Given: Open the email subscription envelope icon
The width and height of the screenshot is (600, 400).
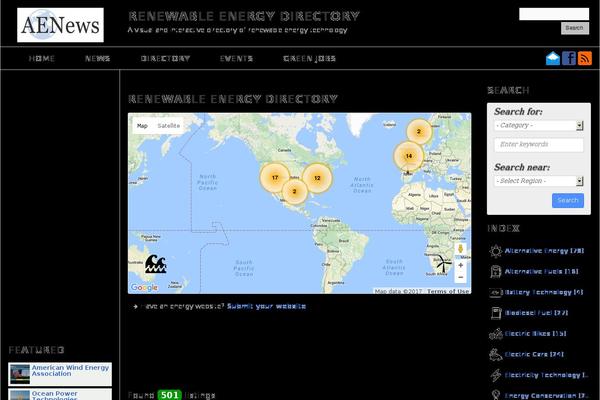Looking at the screenshot, I should [553, 59].
